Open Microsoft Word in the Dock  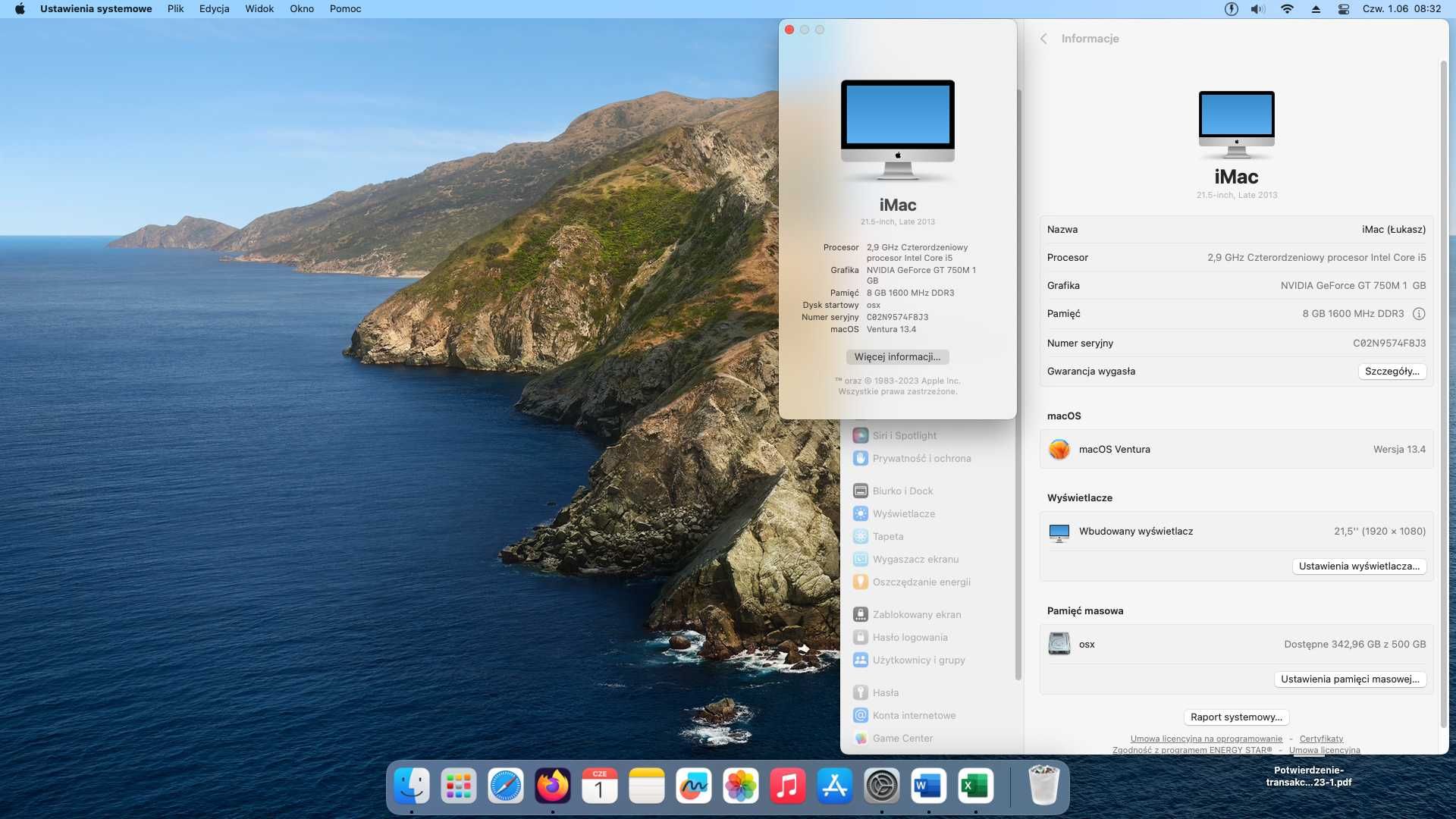pyautogui.click(x=929, y=786)
